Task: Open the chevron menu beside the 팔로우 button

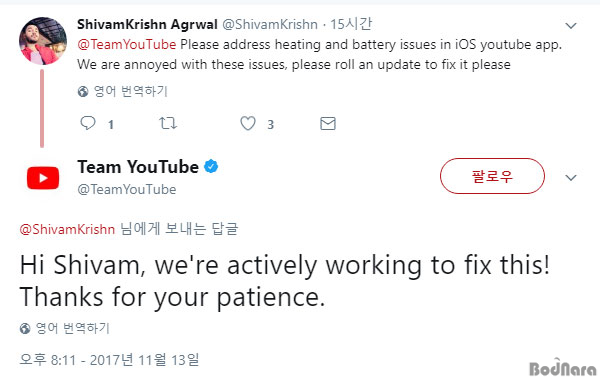Action: point(571,178)
